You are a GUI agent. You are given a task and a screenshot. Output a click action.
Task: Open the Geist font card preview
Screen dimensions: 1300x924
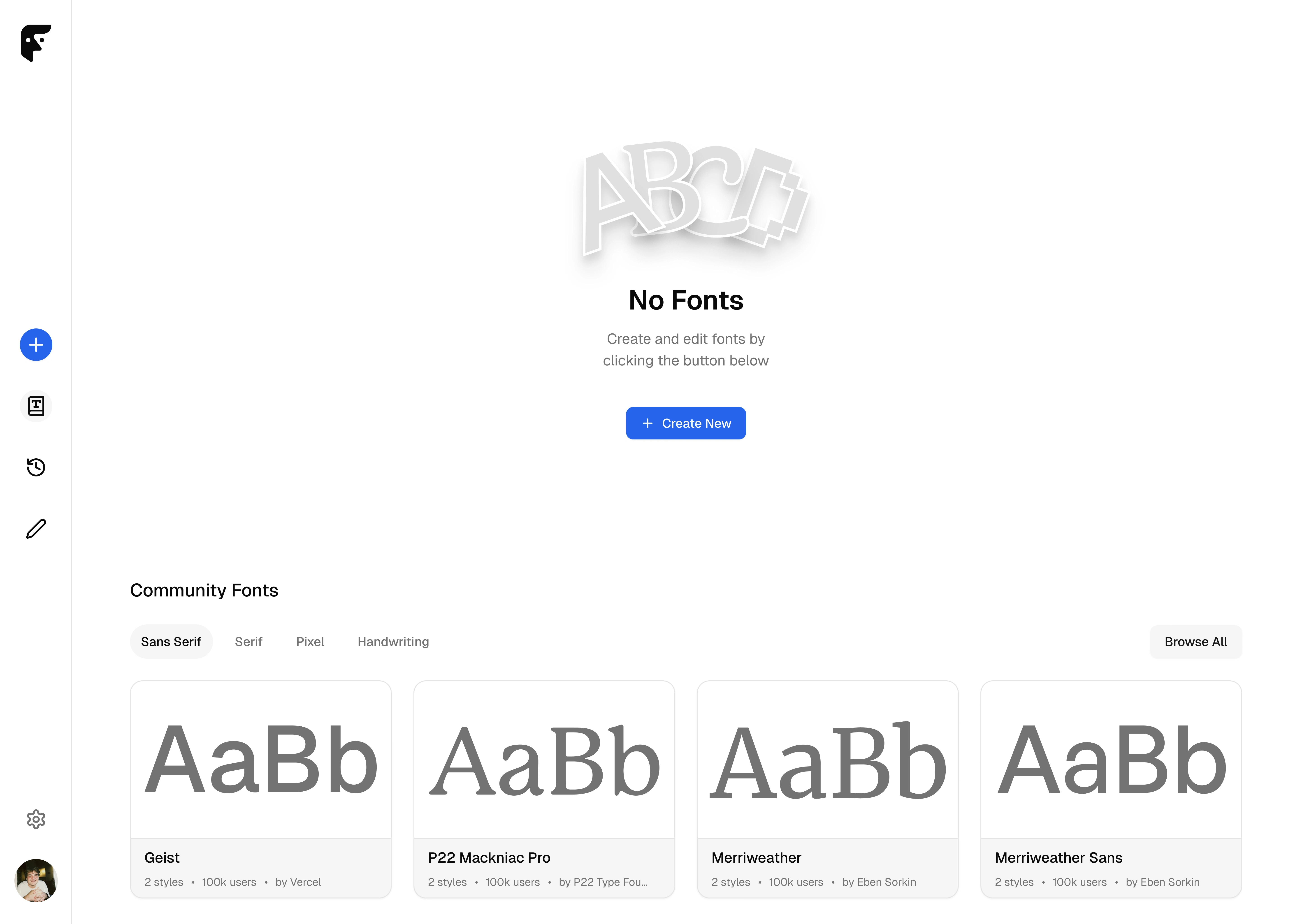pos(261,760)
